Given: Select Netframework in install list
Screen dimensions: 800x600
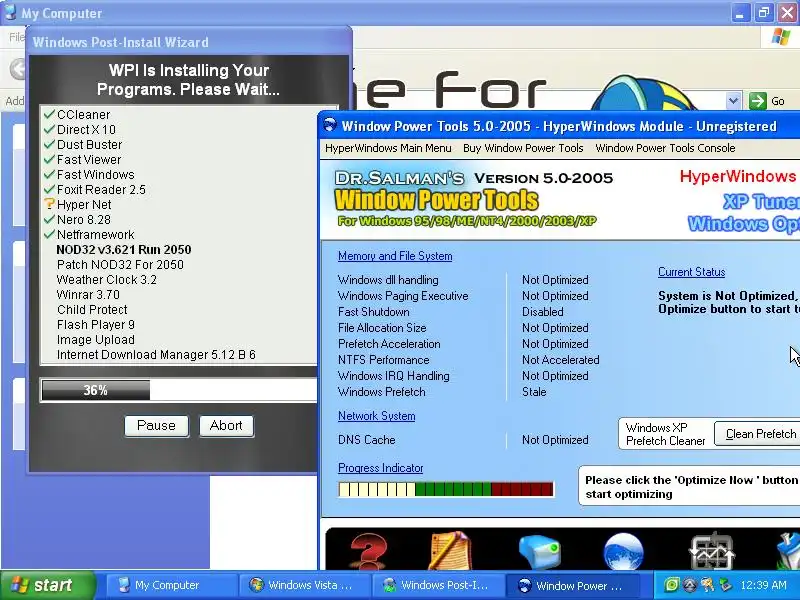Looking at the screenshot, I should (x=95, y=234).
